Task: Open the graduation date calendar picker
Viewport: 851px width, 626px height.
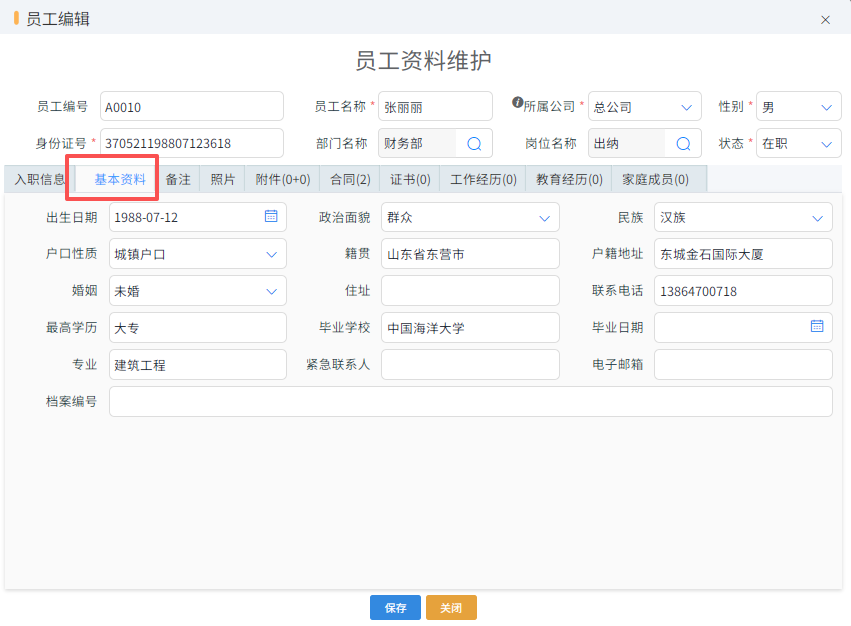Action: point(816,326)
